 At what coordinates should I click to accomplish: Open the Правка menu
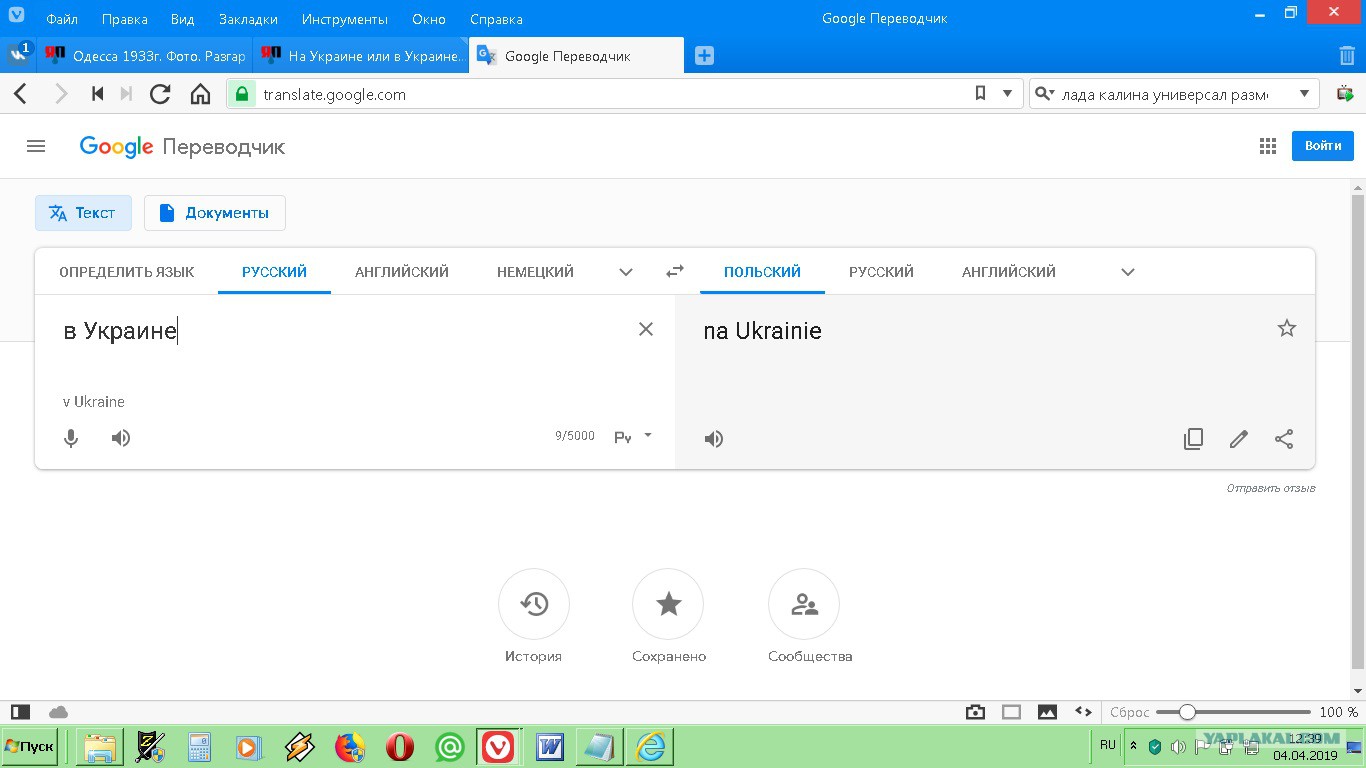tap(125, 19)
